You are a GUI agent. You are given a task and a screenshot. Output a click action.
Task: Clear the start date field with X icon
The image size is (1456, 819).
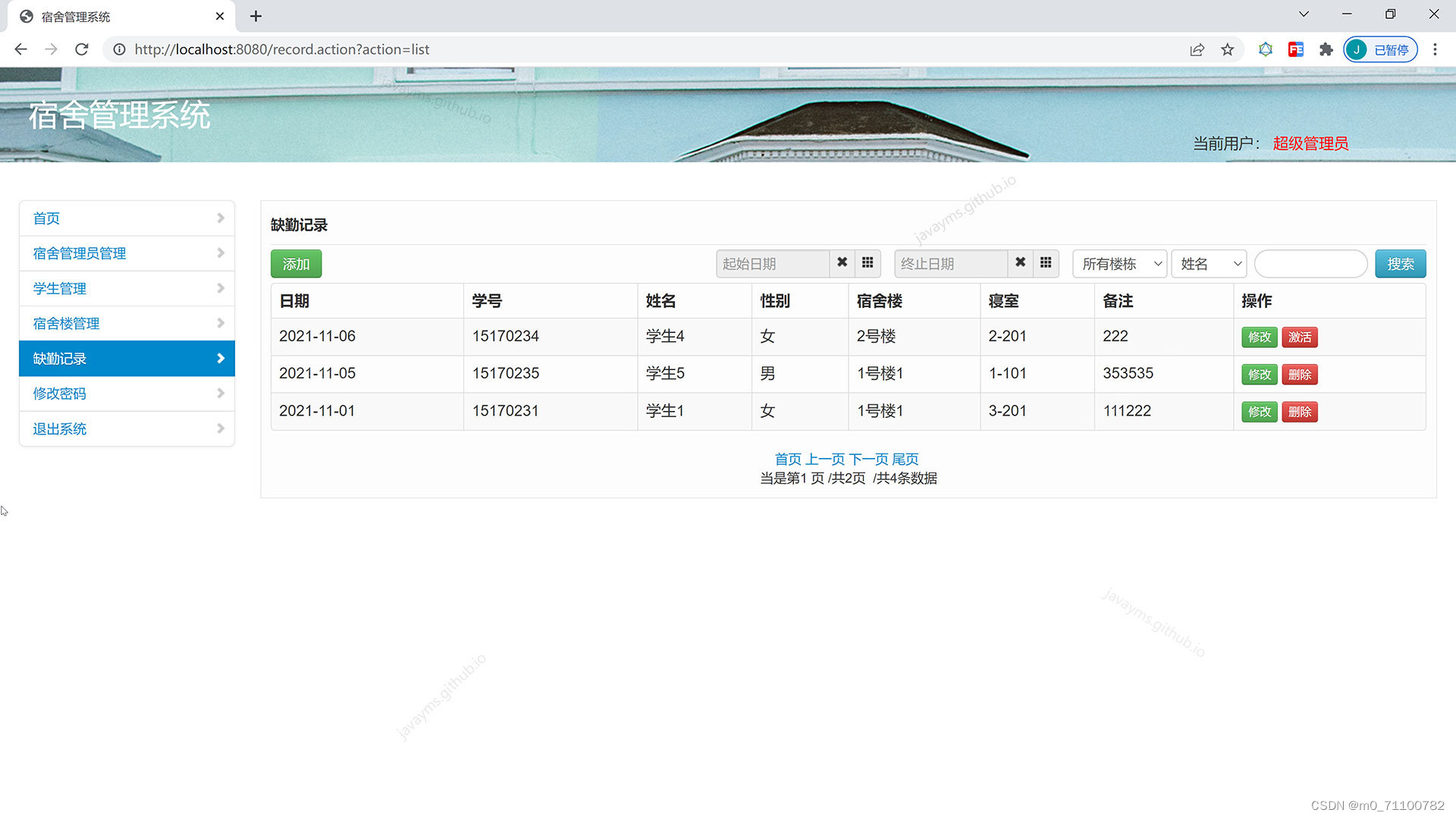842,263
